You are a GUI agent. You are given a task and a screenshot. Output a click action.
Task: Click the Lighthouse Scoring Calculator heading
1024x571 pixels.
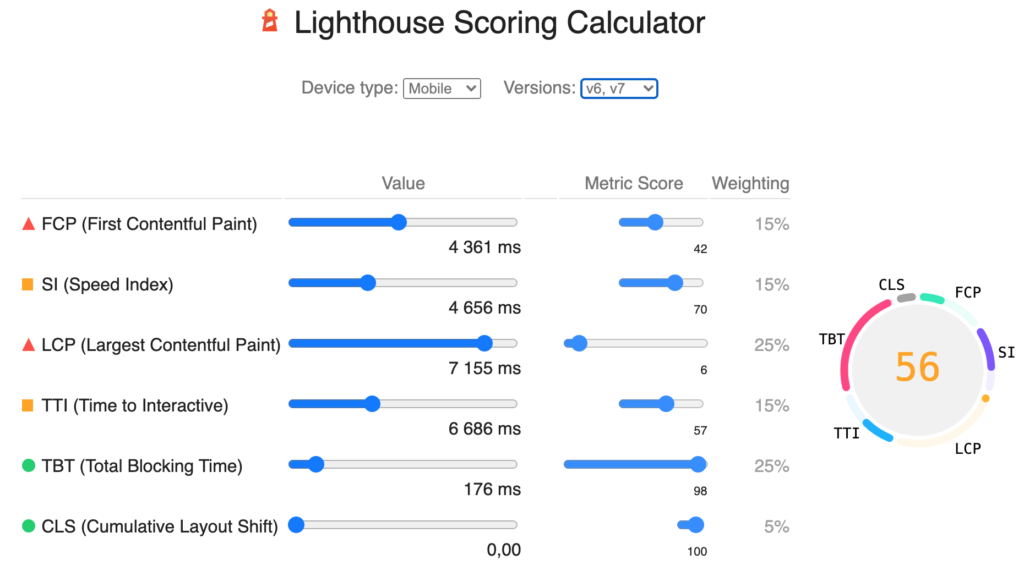coord(500,23)
